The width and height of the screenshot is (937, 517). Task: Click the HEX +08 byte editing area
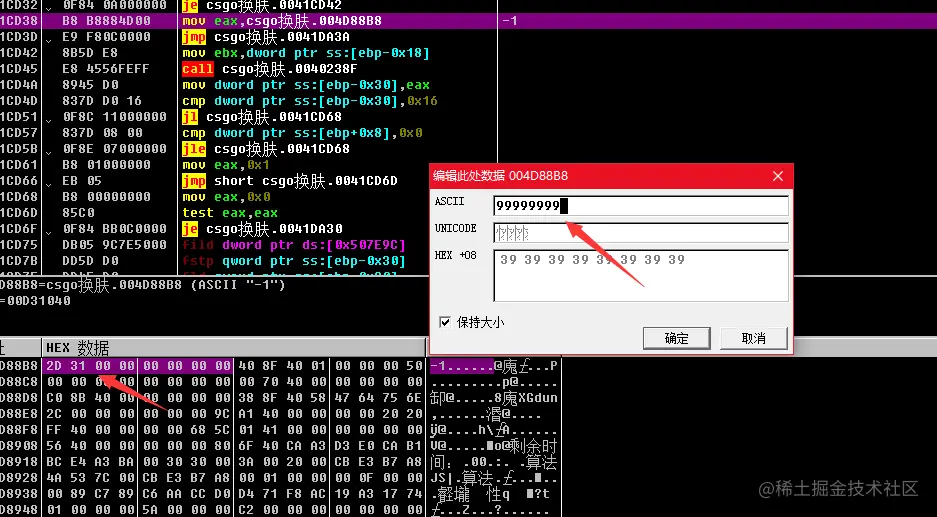pos(641,276)
